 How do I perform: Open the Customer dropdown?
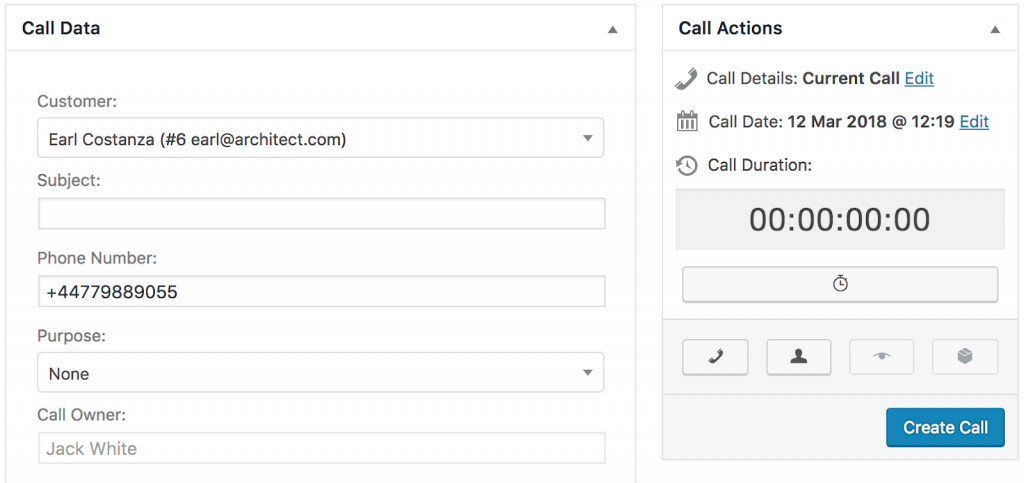(320, 139)
